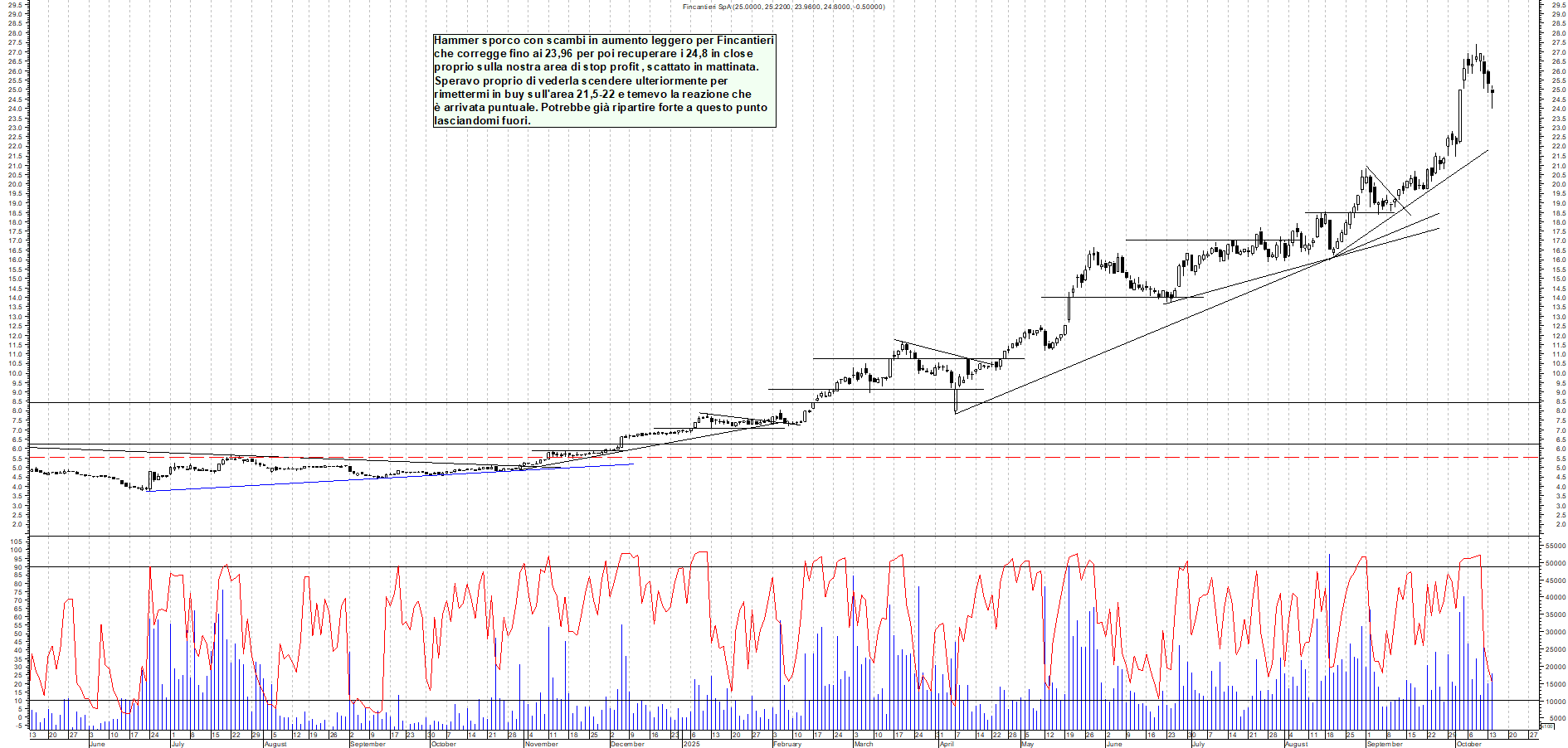1568x748 pixels.
Task: Click the x100 volume multiplier label
Action: 1546,726
